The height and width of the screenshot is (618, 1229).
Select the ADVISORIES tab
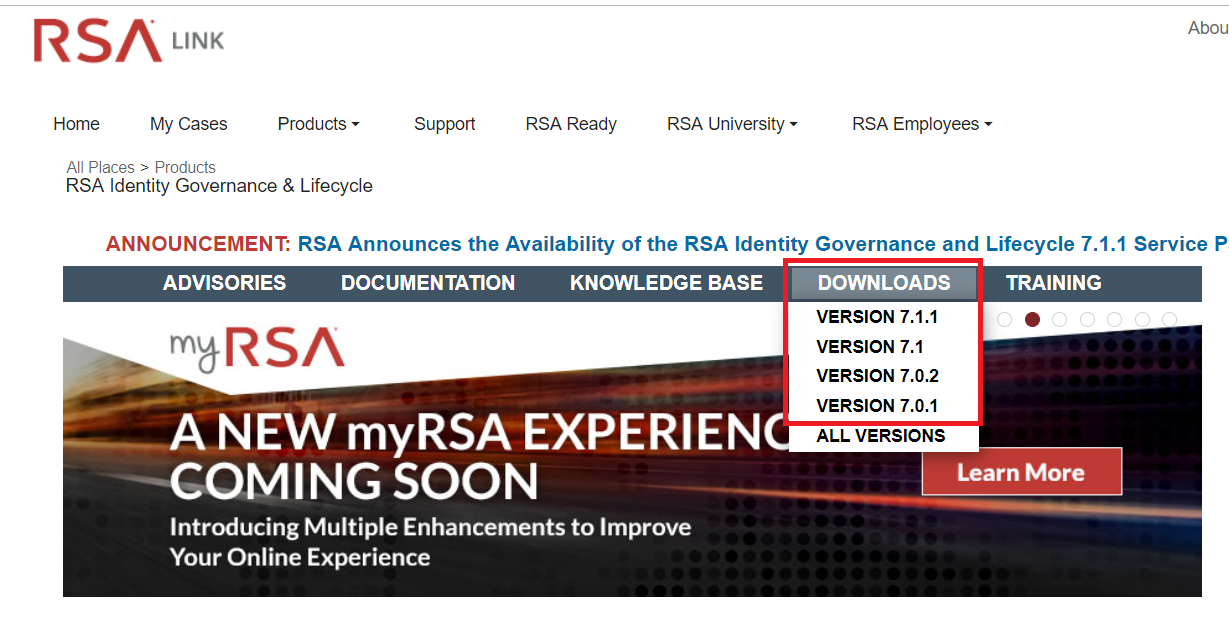click(223, 283)
